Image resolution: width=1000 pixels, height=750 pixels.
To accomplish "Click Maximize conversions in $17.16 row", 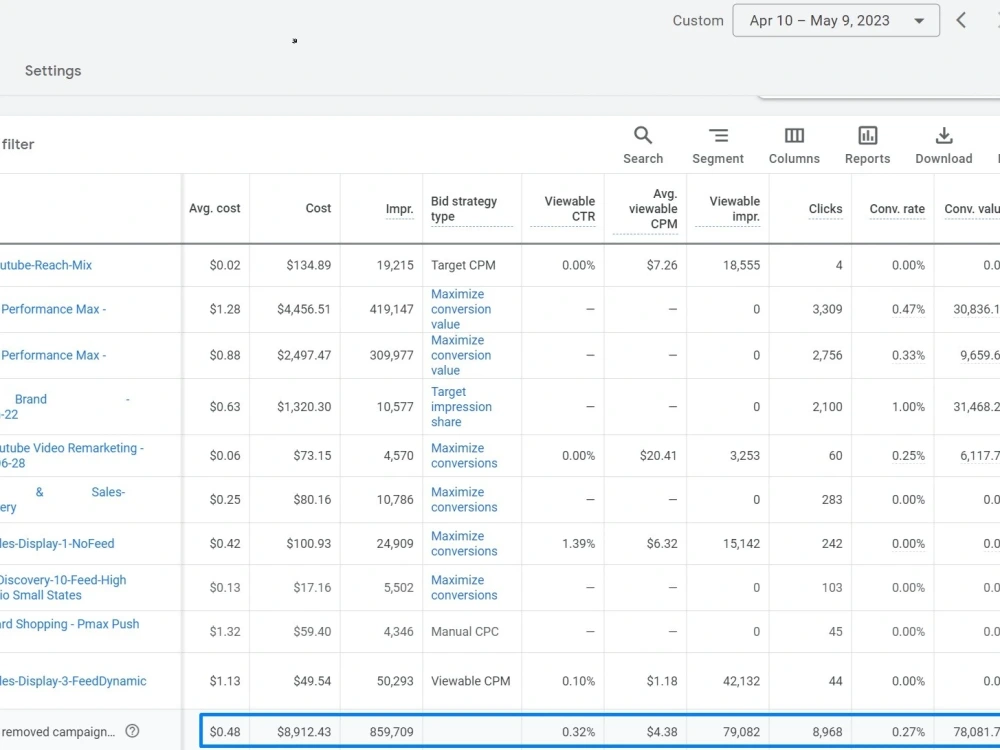I will [x=464, y=587].
